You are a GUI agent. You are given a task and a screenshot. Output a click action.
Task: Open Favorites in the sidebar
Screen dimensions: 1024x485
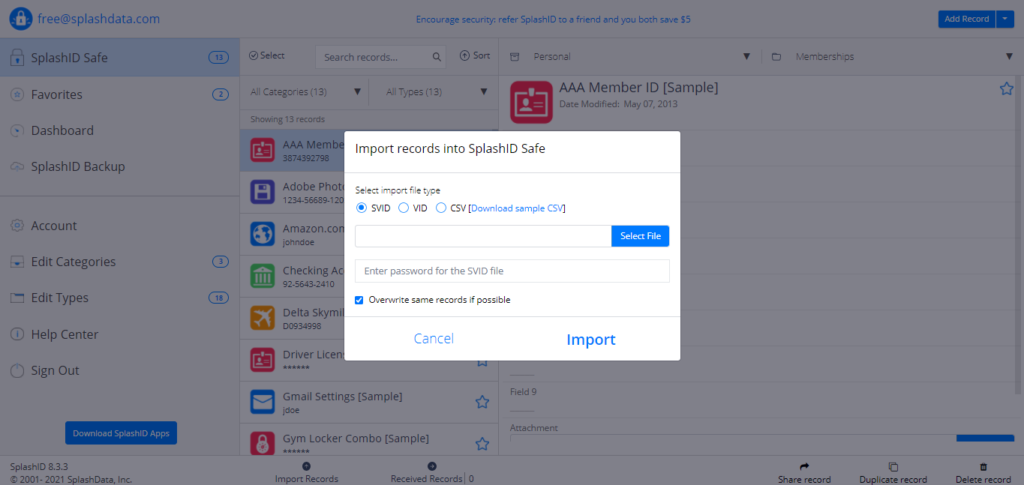coord(57,94)
